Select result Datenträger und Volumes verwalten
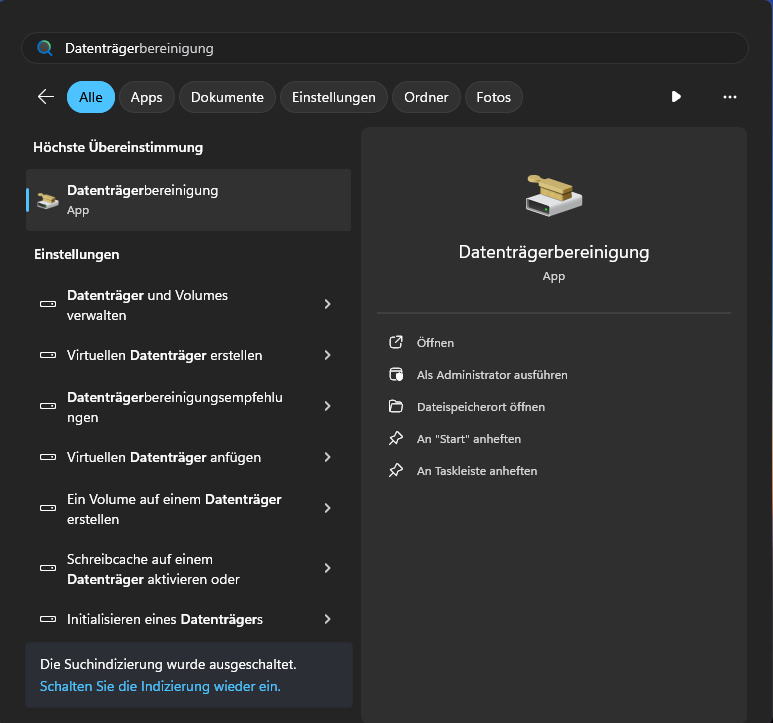The height and width of the screenshot is (723, 773). tap(188, 305)
